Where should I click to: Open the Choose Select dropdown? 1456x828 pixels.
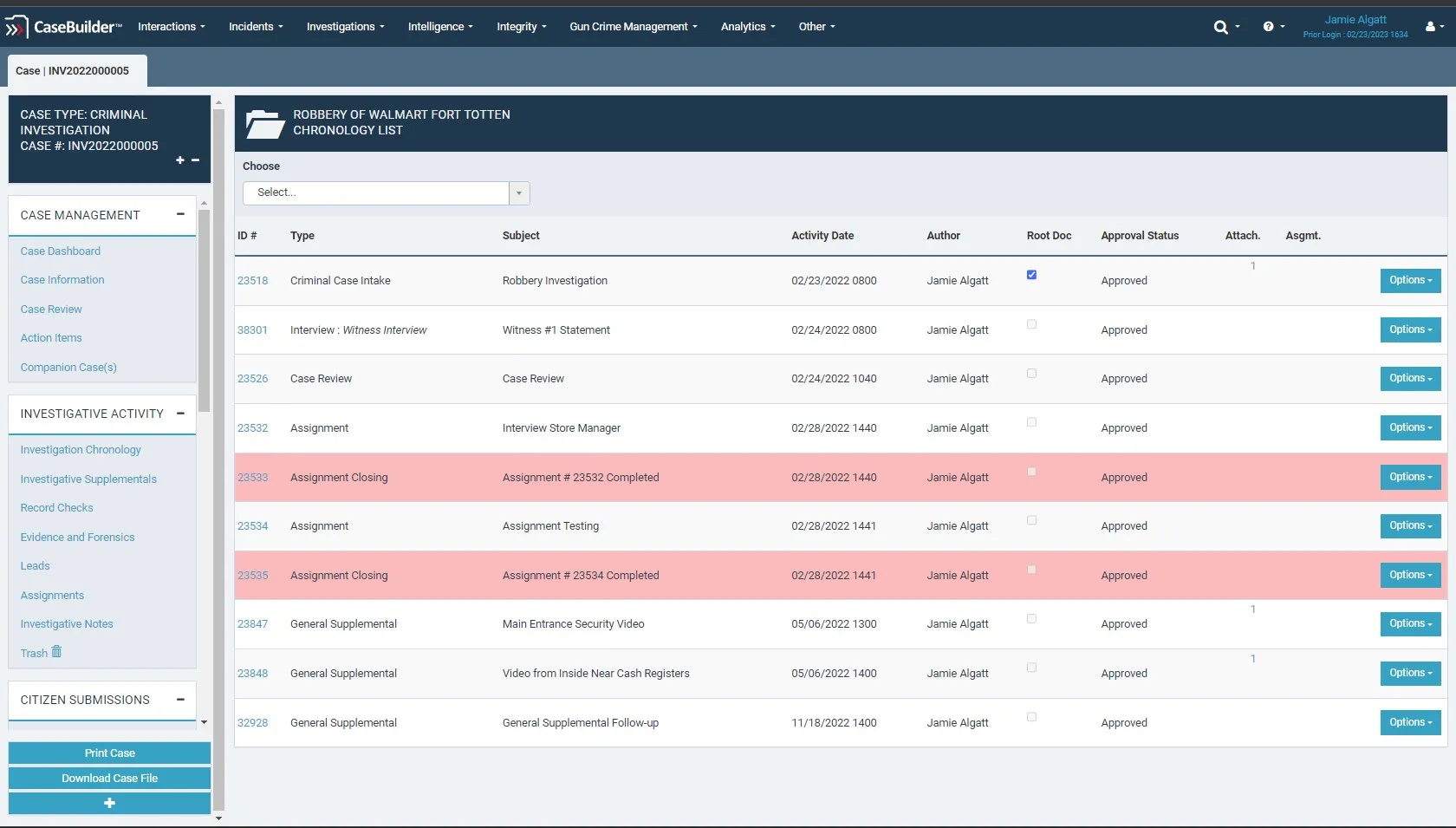[x=517, y=192]
